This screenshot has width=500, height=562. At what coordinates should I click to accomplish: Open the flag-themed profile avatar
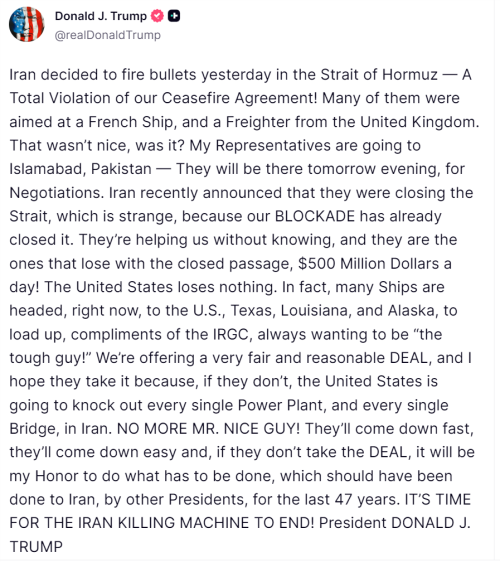click(x=27, y=24)
